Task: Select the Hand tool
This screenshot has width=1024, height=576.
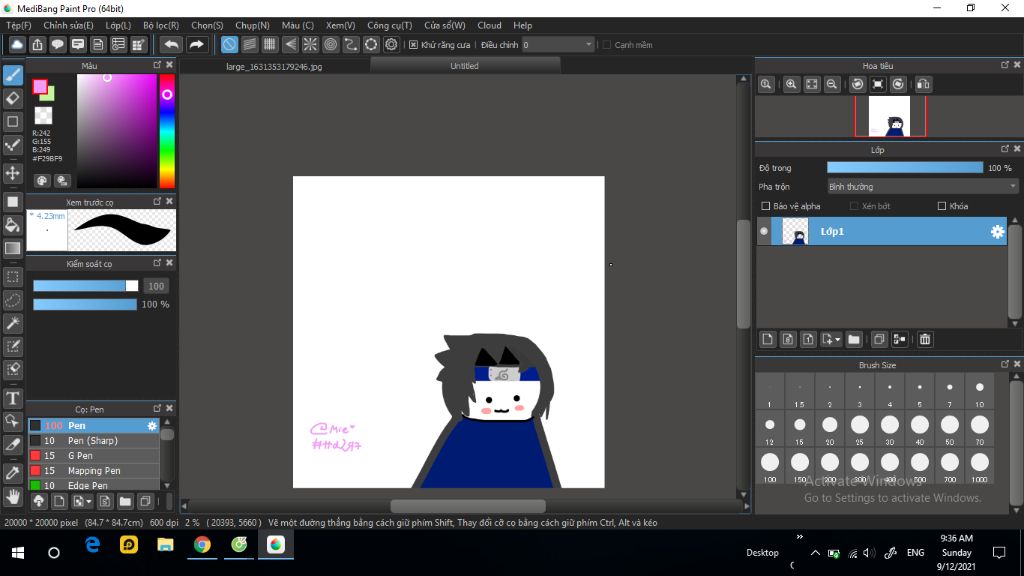Action: point(13,497)
